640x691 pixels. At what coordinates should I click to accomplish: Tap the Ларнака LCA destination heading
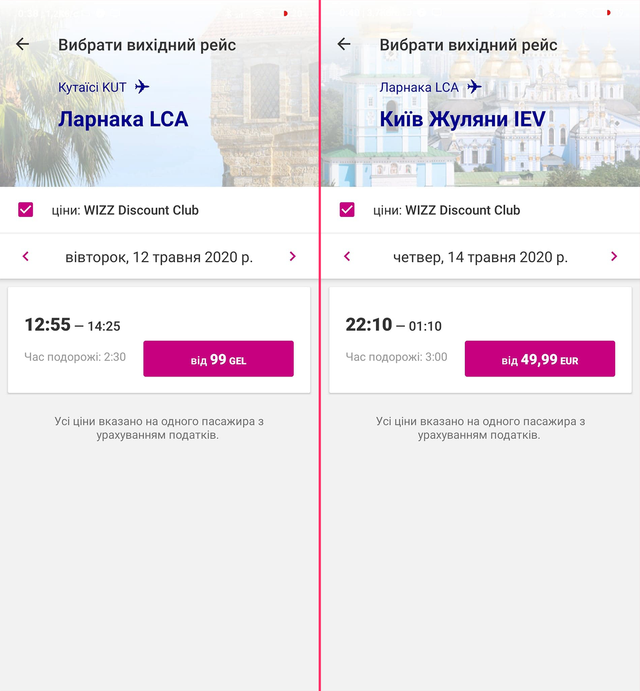click(123, 120)
